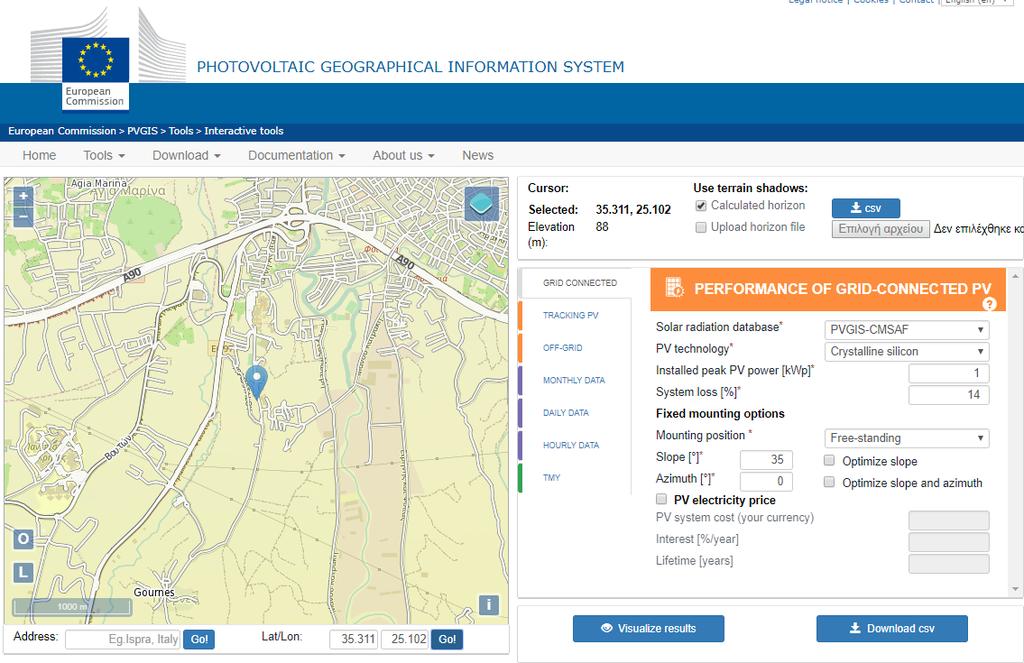Click the Download csv button
The width and height of the screenshot is (1024, 663).
(892, 628)
